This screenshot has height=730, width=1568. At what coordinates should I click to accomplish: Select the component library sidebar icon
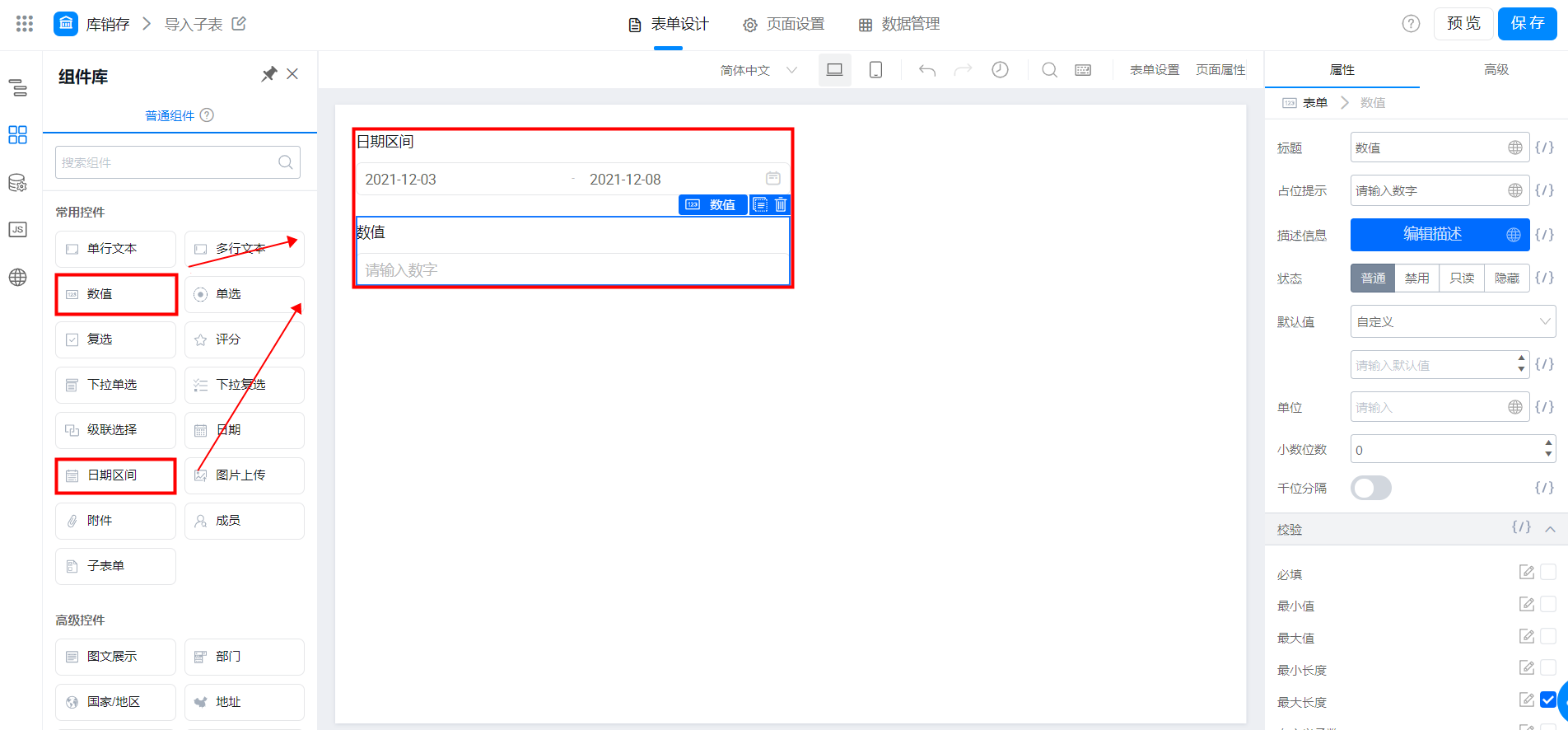click(18, 134)
